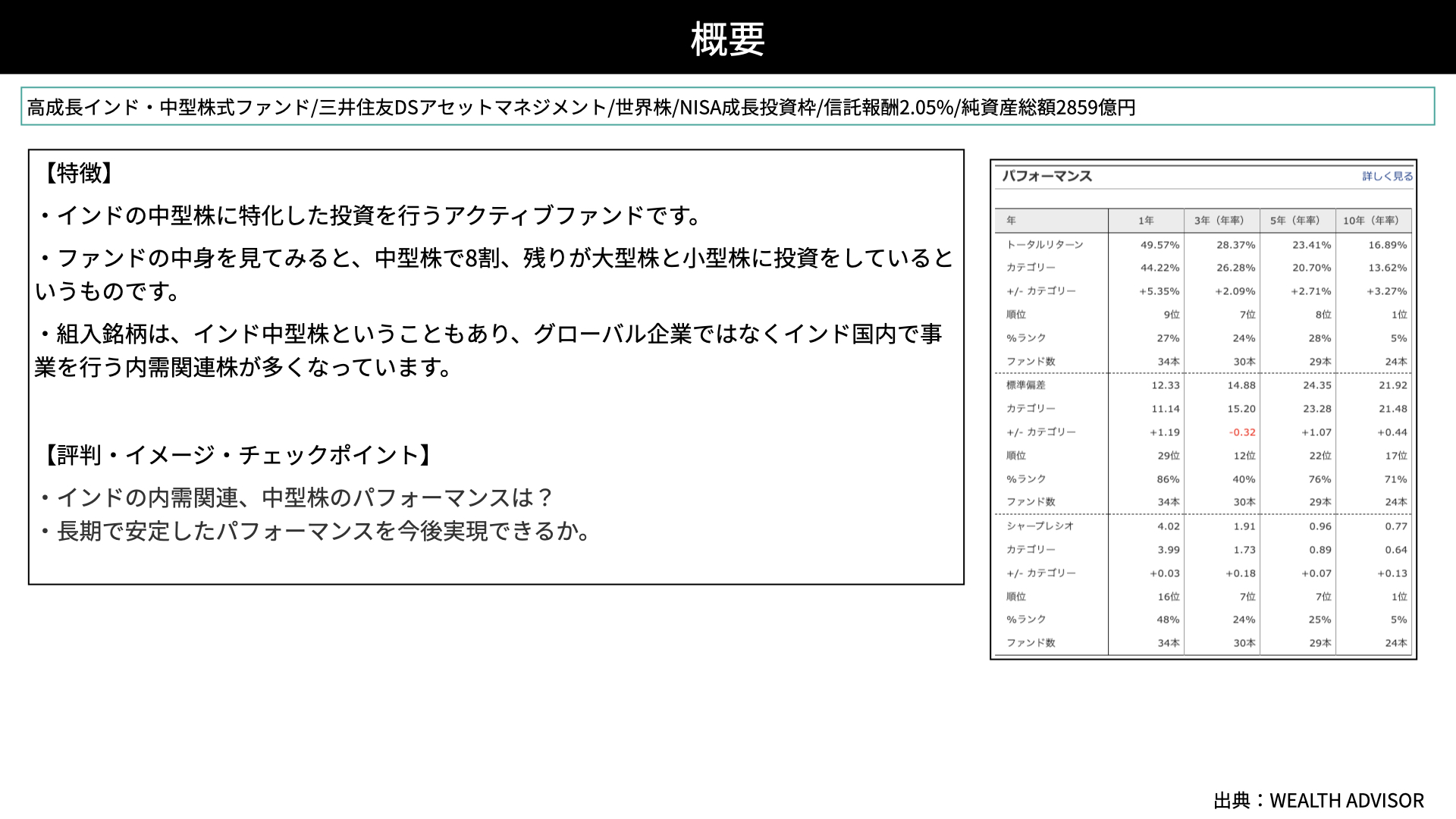Click the bullet about インドの中型株に特化した投資
The width and height of the screenshot is (1456, 819).
[371, 215]
